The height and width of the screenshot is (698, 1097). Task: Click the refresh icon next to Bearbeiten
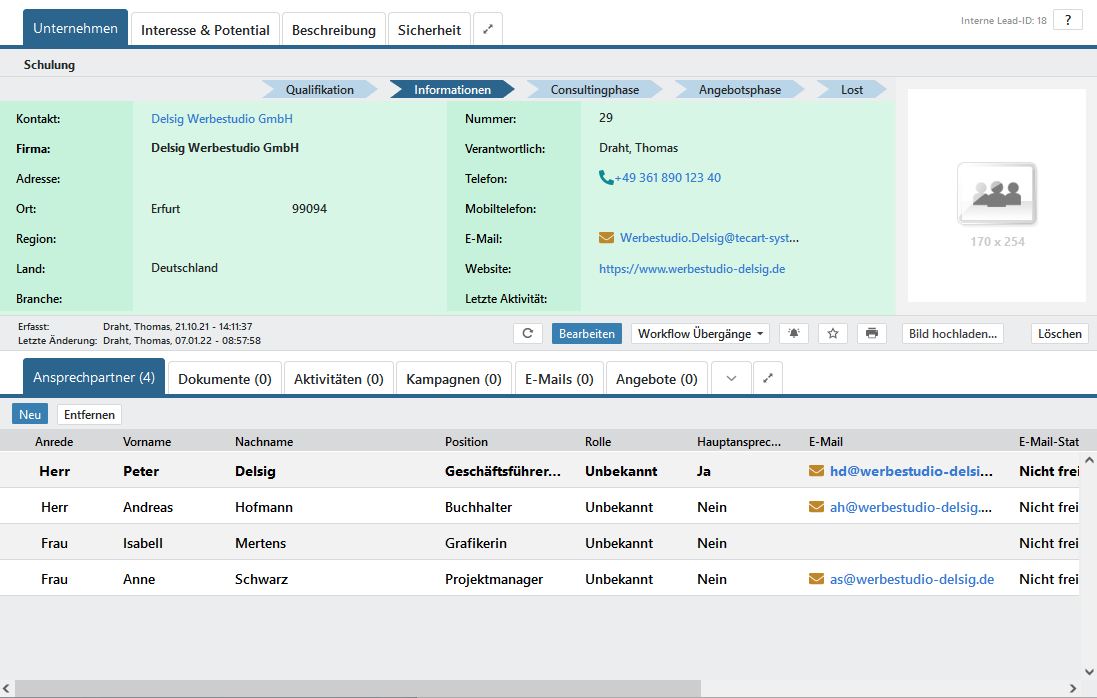coord(527,334)
